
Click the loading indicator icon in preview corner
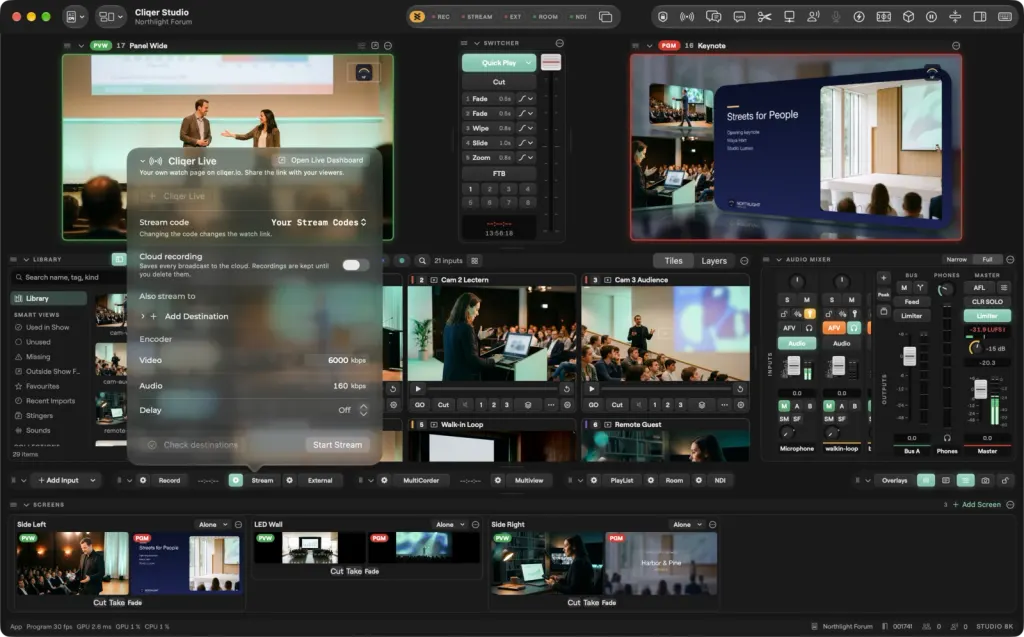tap(364, 72)
